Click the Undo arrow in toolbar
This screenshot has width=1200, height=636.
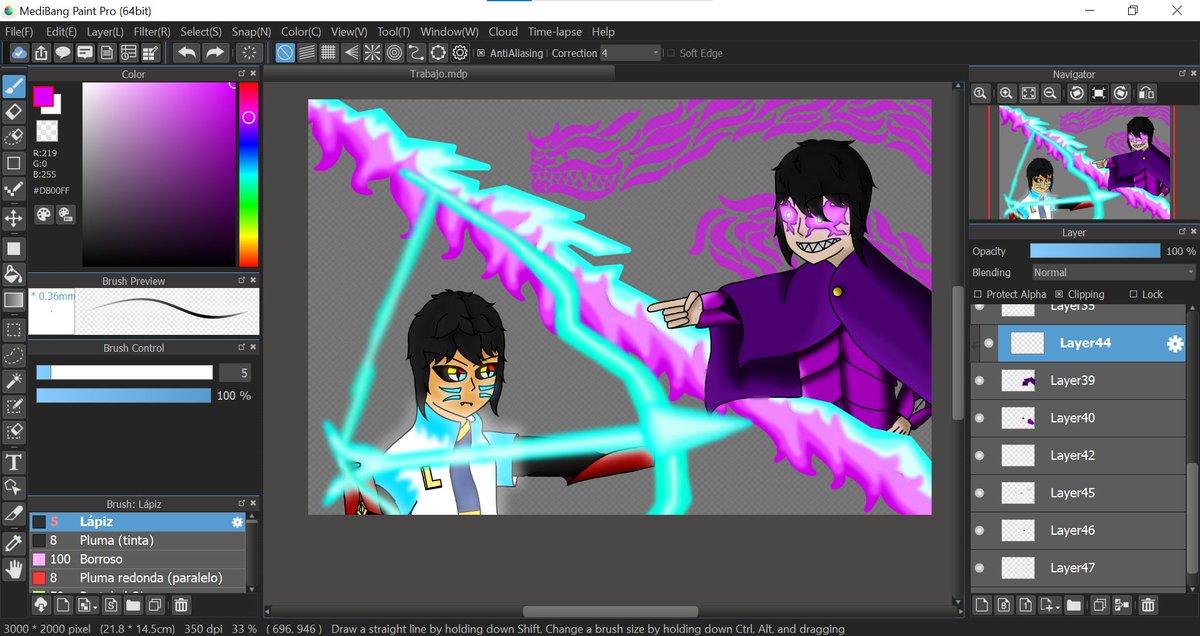click(187, 53)
